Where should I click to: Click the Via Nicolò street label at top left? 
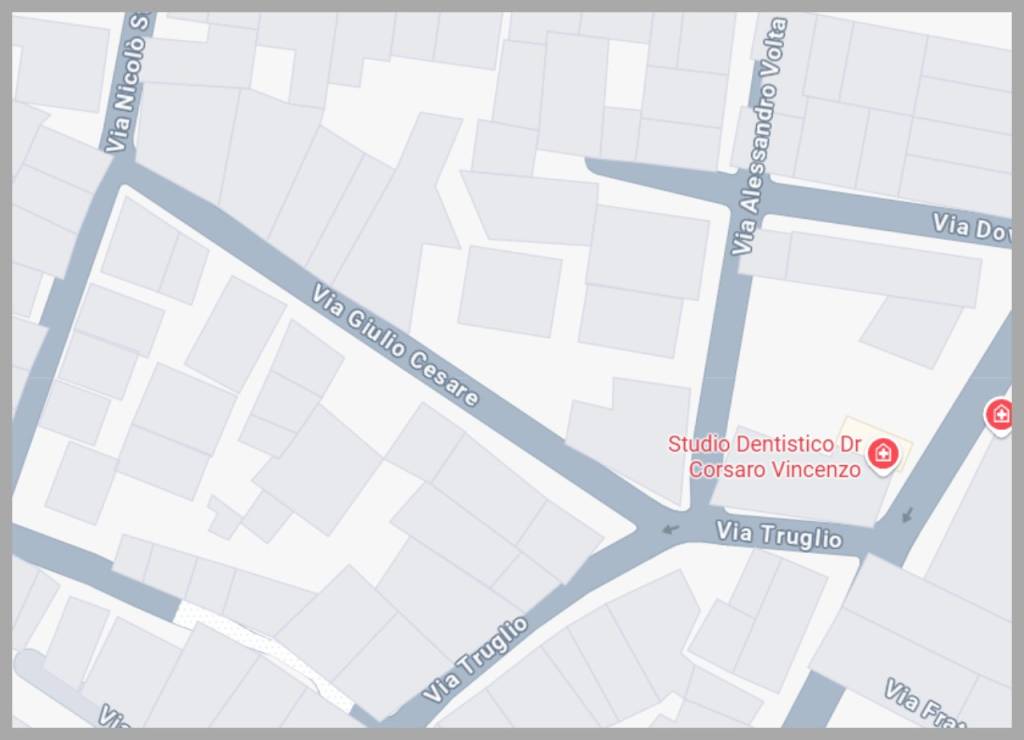click(x=128, y=84)
